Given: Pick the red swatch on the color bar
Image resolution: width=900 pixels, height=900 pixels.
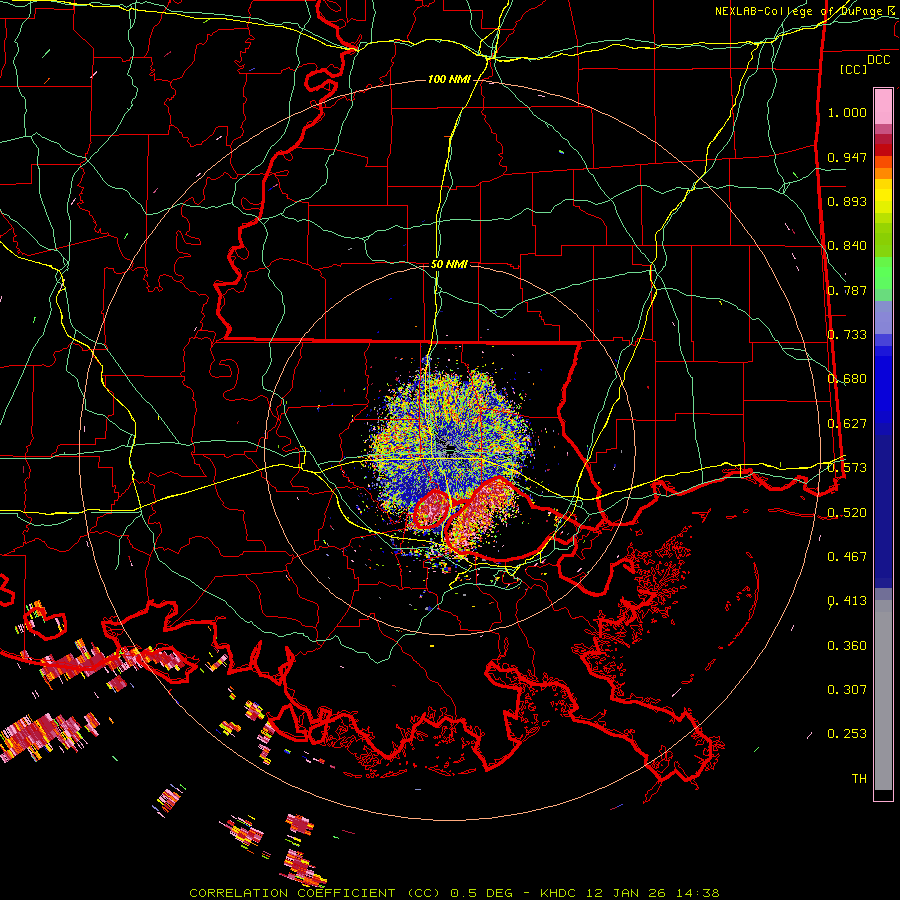Looking at the screenshot, I should click(883, 150).
